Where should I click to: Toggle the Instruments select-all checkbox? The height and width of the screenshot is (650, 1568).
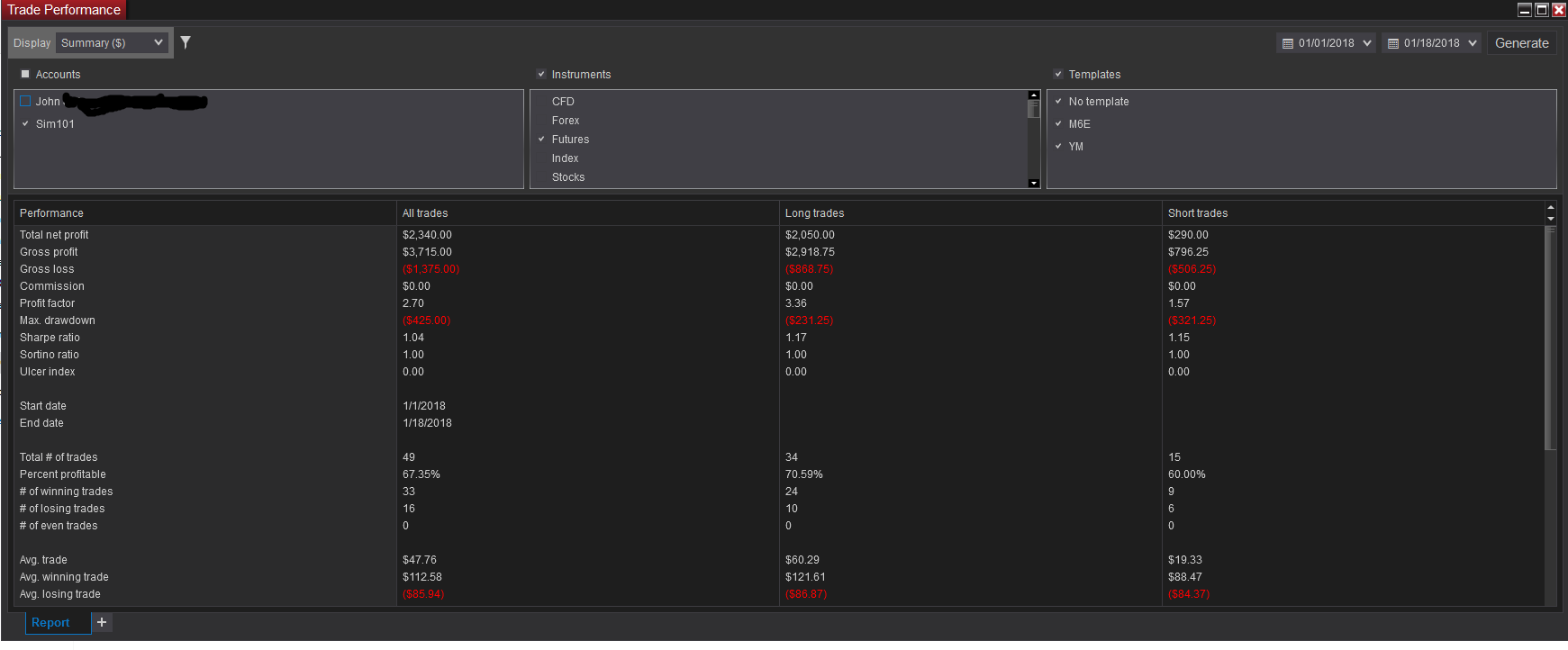pos(541,74)
